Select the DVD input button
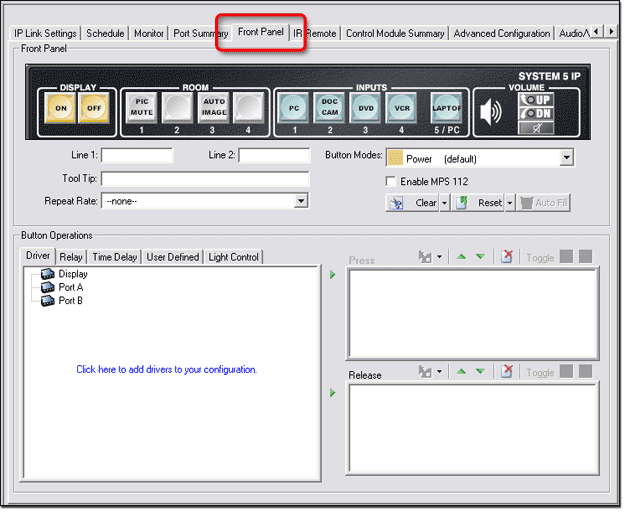 point(366,107)
